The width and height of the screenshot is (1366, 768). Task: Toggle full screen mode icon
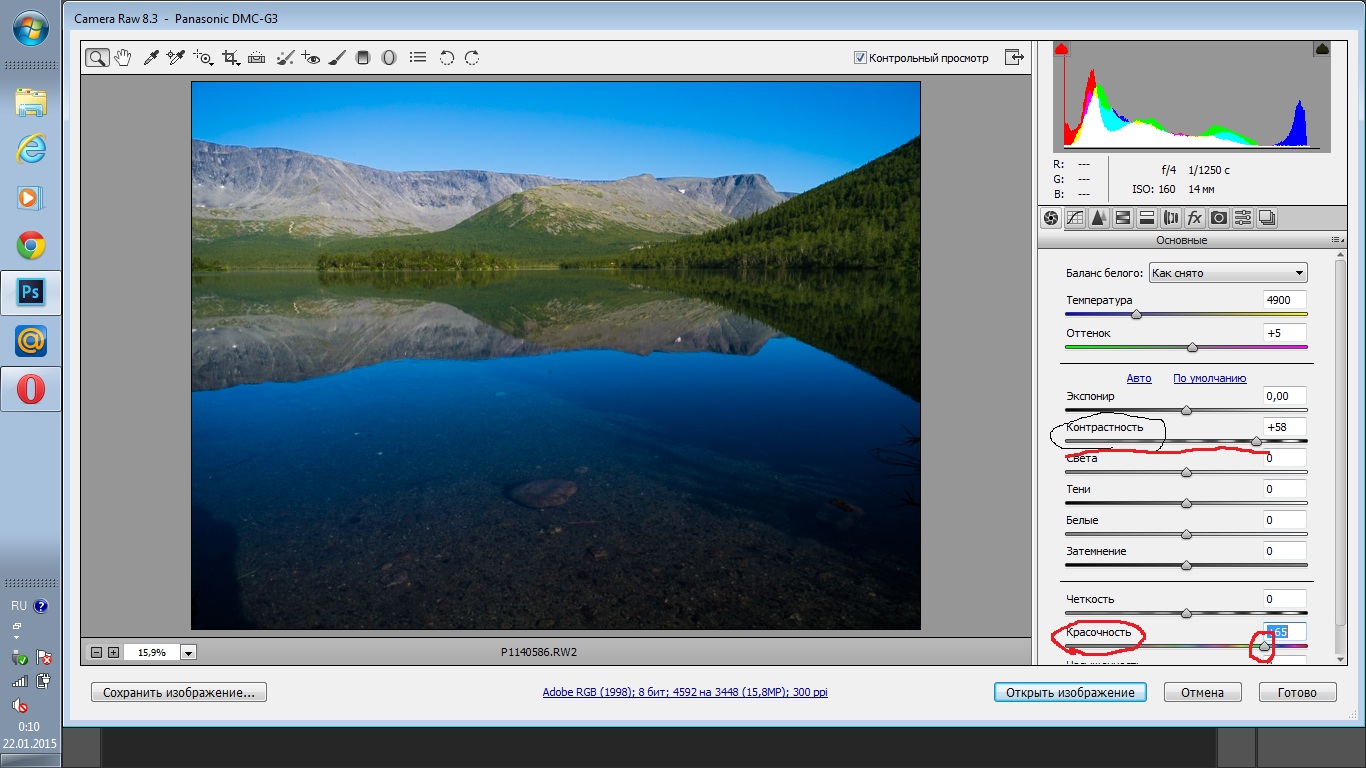pos(1015,58)
